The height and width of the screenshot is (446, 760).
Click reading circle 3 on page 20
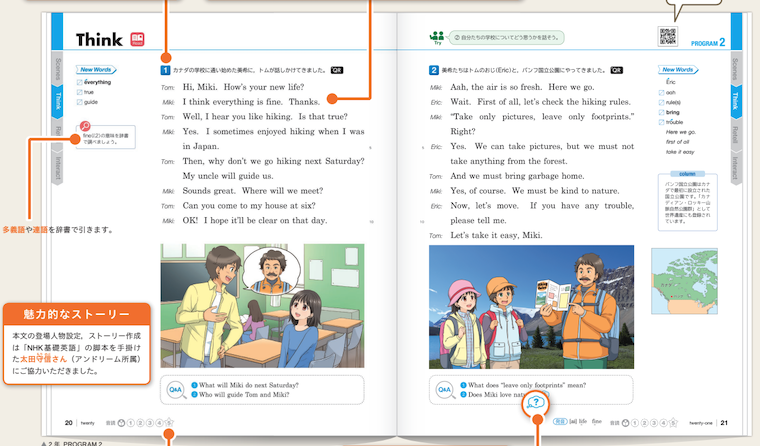click(x=150, y=423)
